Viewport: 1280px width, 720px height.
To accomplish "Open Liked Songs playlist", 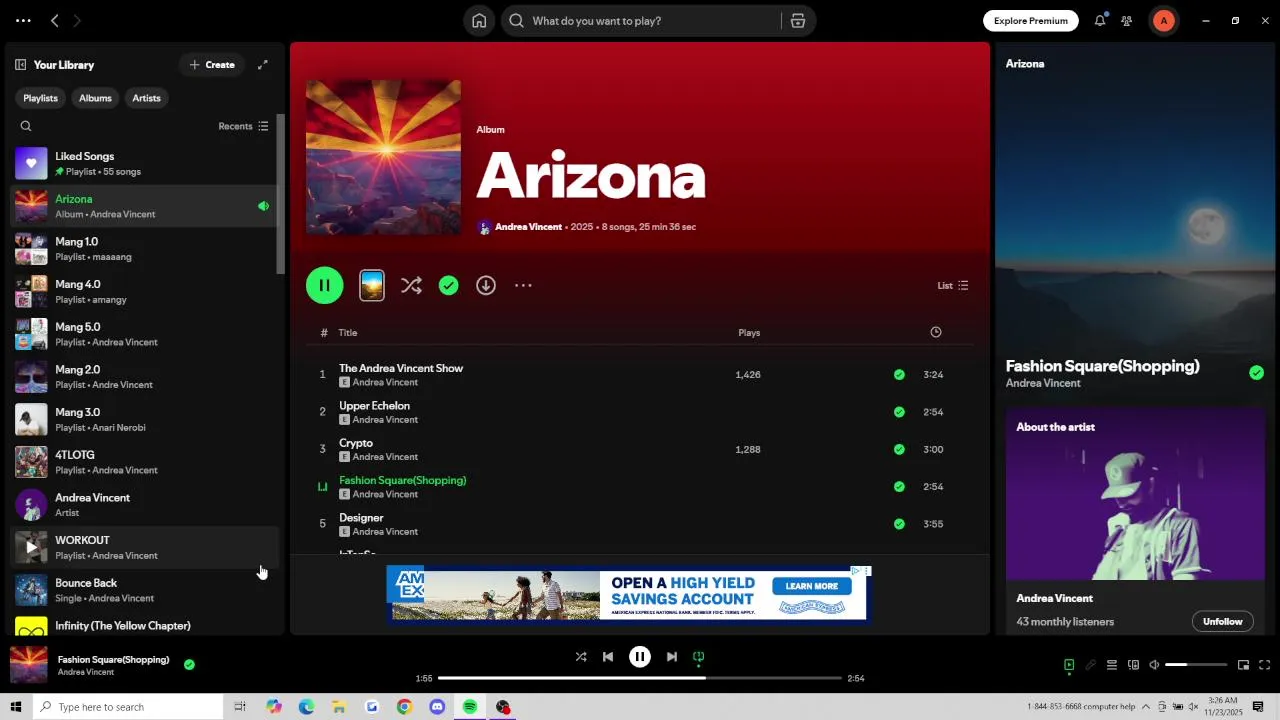I will 145,163.
